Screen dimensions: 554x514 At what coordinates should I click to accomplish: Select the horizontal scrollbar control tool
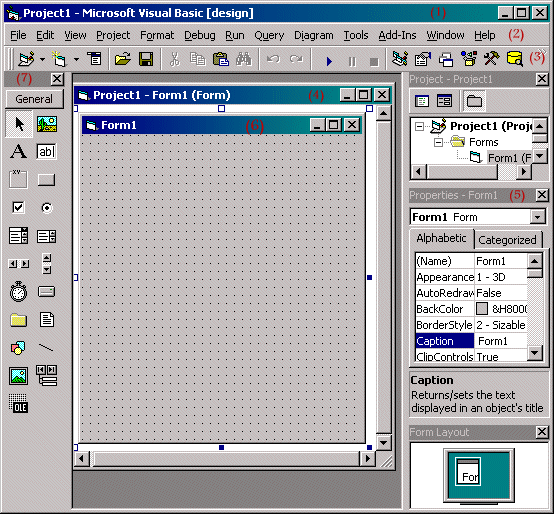[19, 264]
